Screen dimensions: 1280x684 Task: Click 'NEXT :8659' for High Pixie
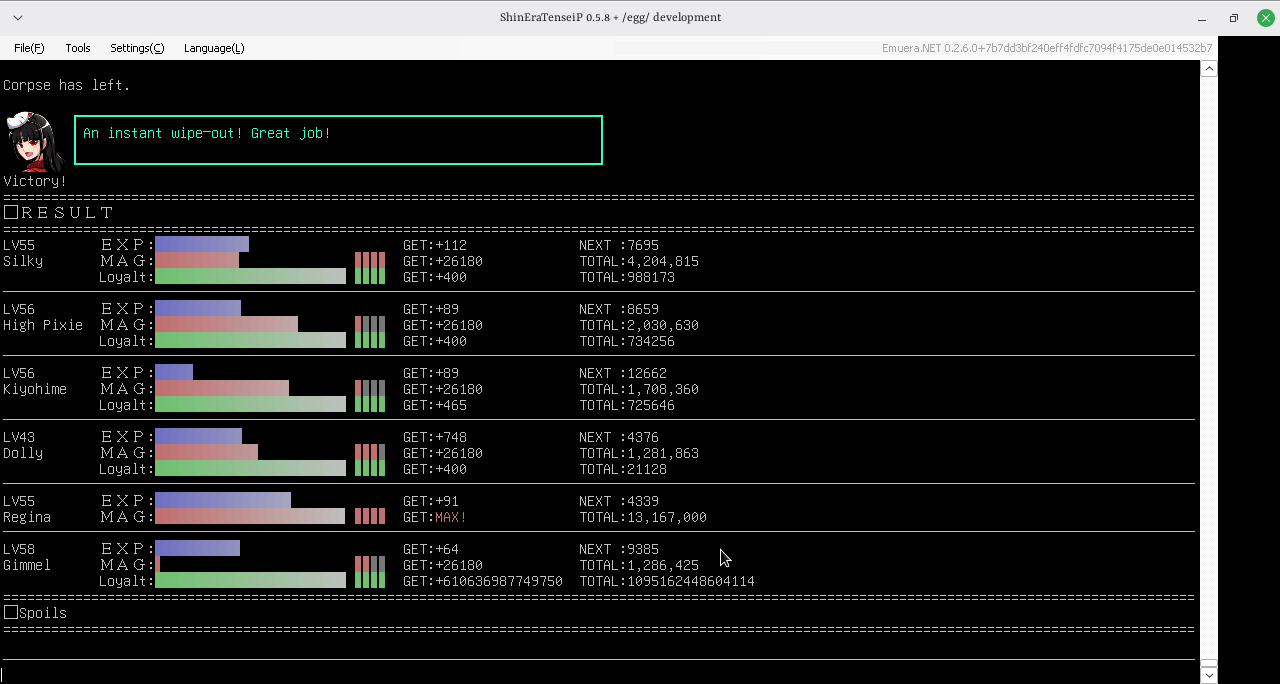click(x=619, y=309)
